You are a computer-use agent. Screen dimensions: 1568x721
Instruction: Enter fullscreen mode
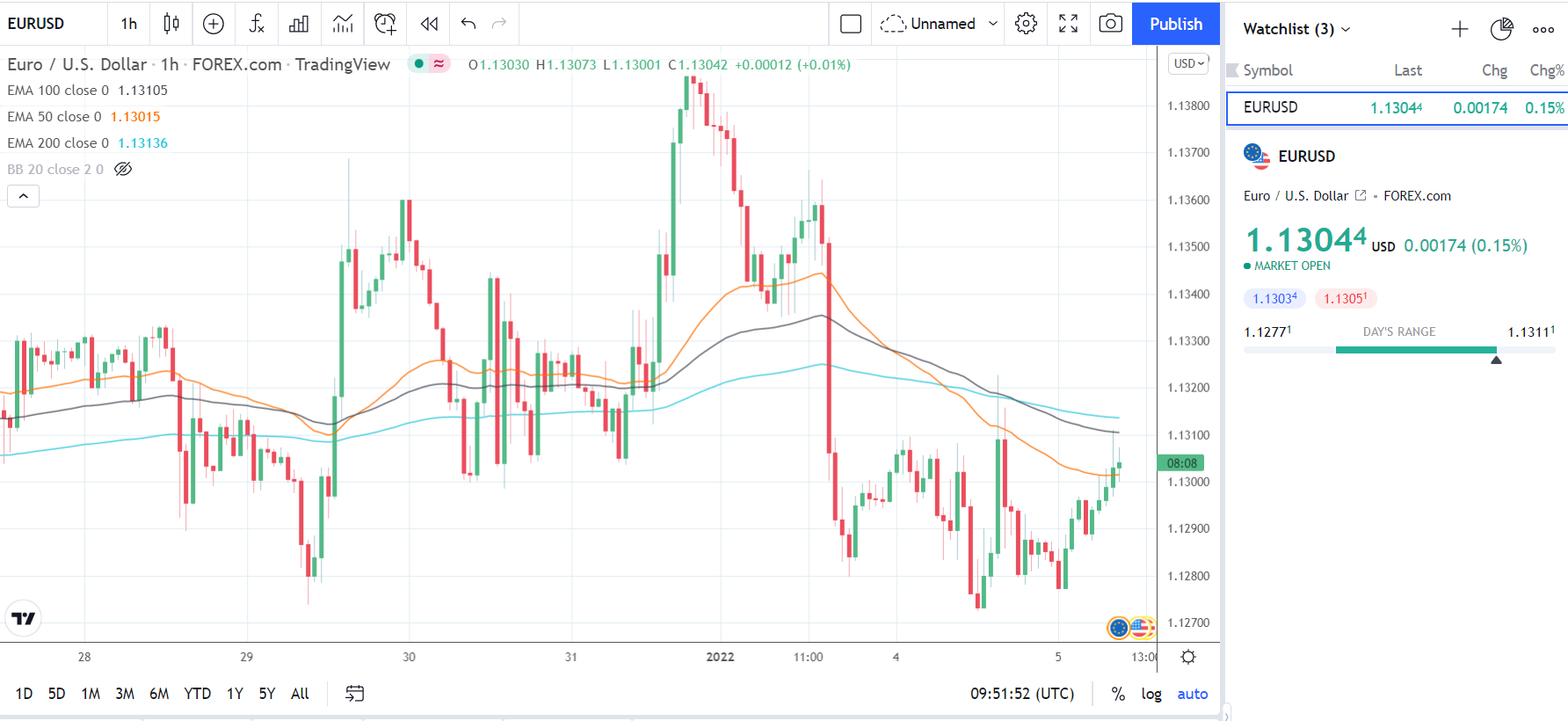coord(1068,24)
